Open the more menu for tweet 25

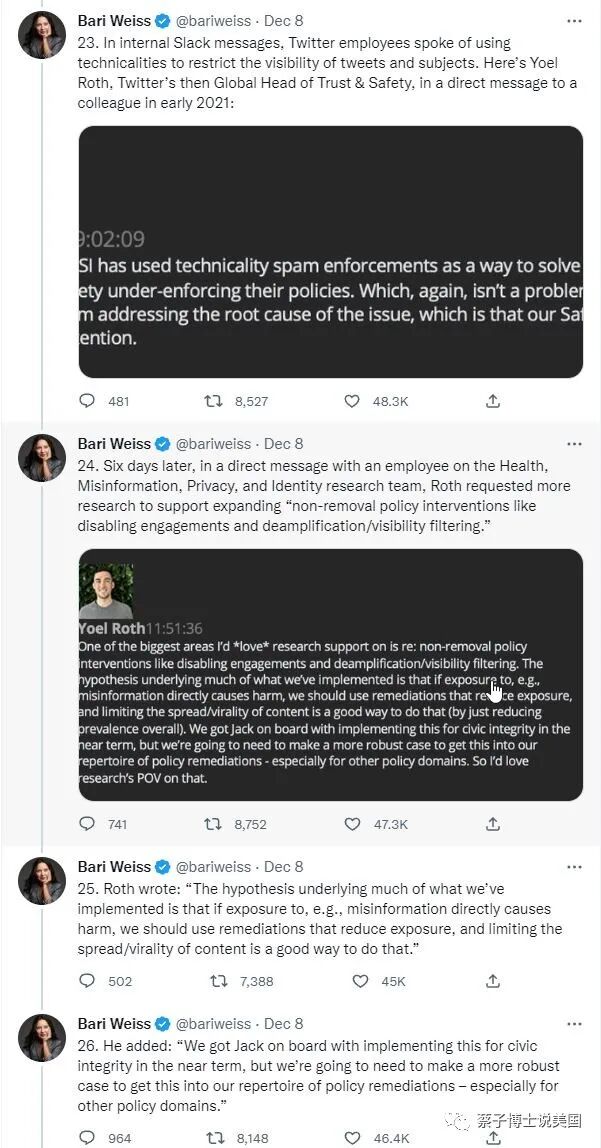574,867
